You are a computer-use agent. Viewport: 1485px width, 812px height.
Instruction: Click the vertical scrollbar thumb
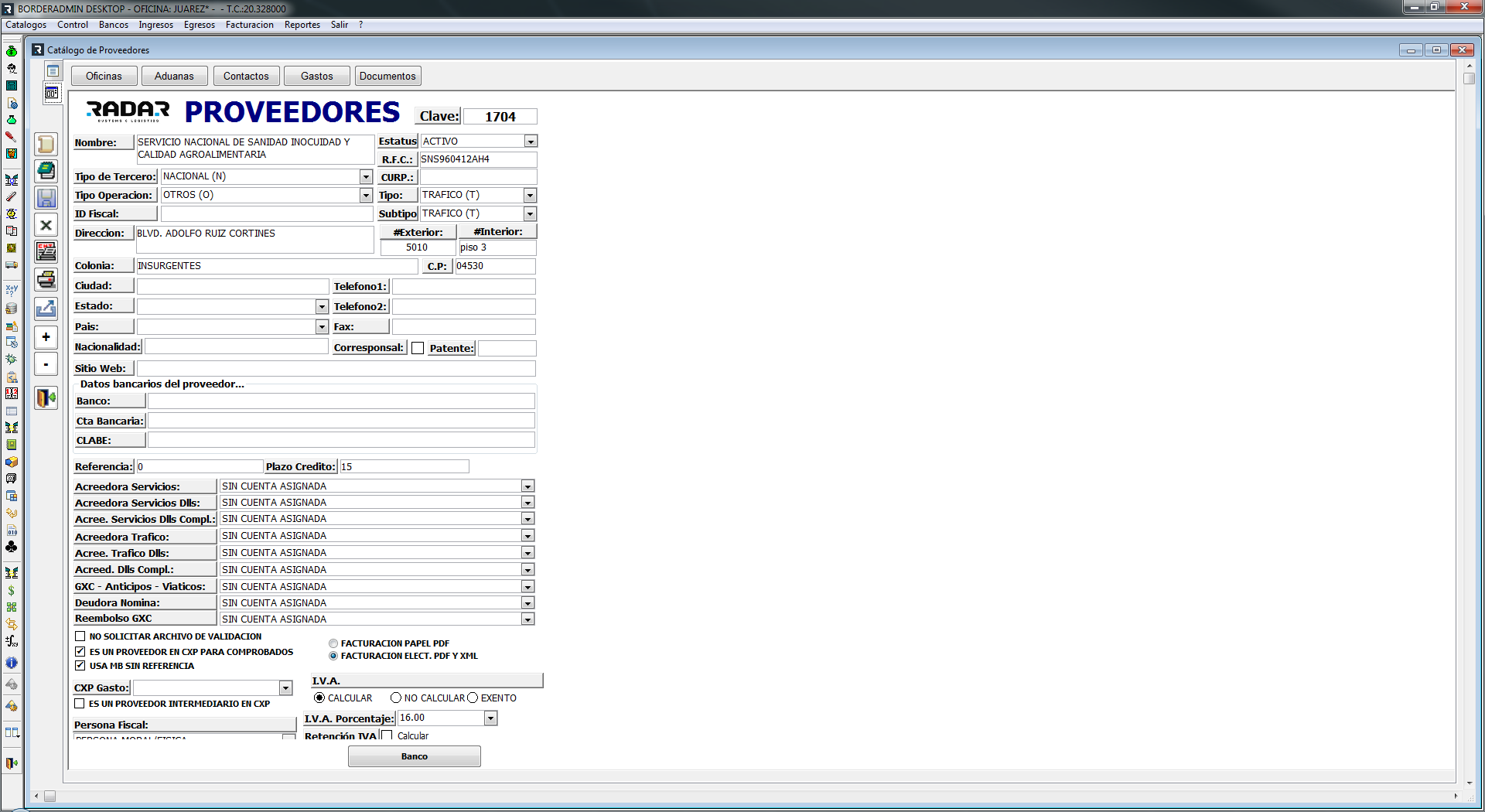click(1469, 77)
